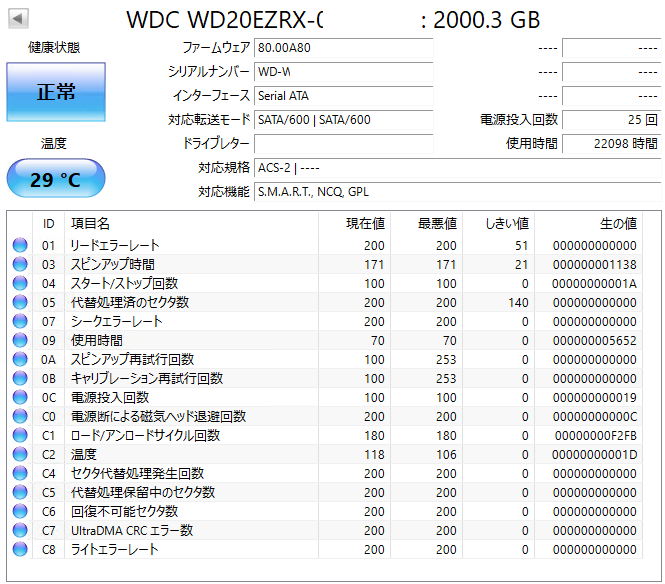Click the status orb for 0B キャリブレーション再試行回数

[20, 378]
